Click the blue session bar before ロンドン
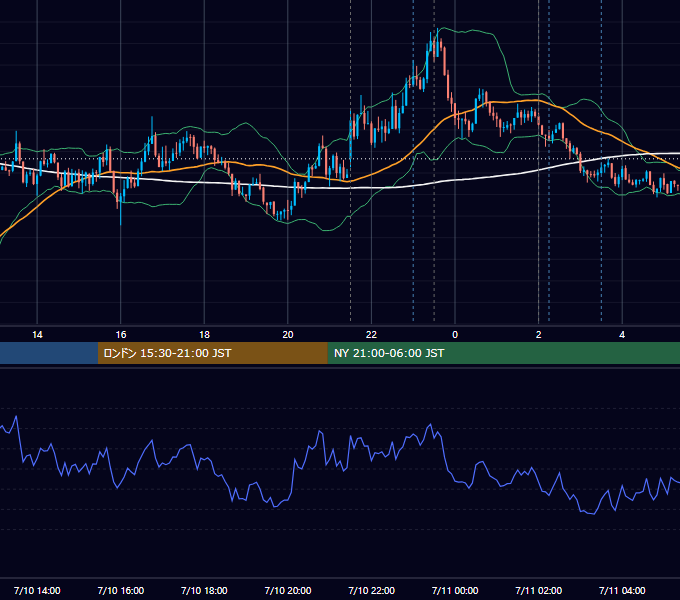Image resolution: width=680 pixels, height=600 pixels. coord(49,353)
